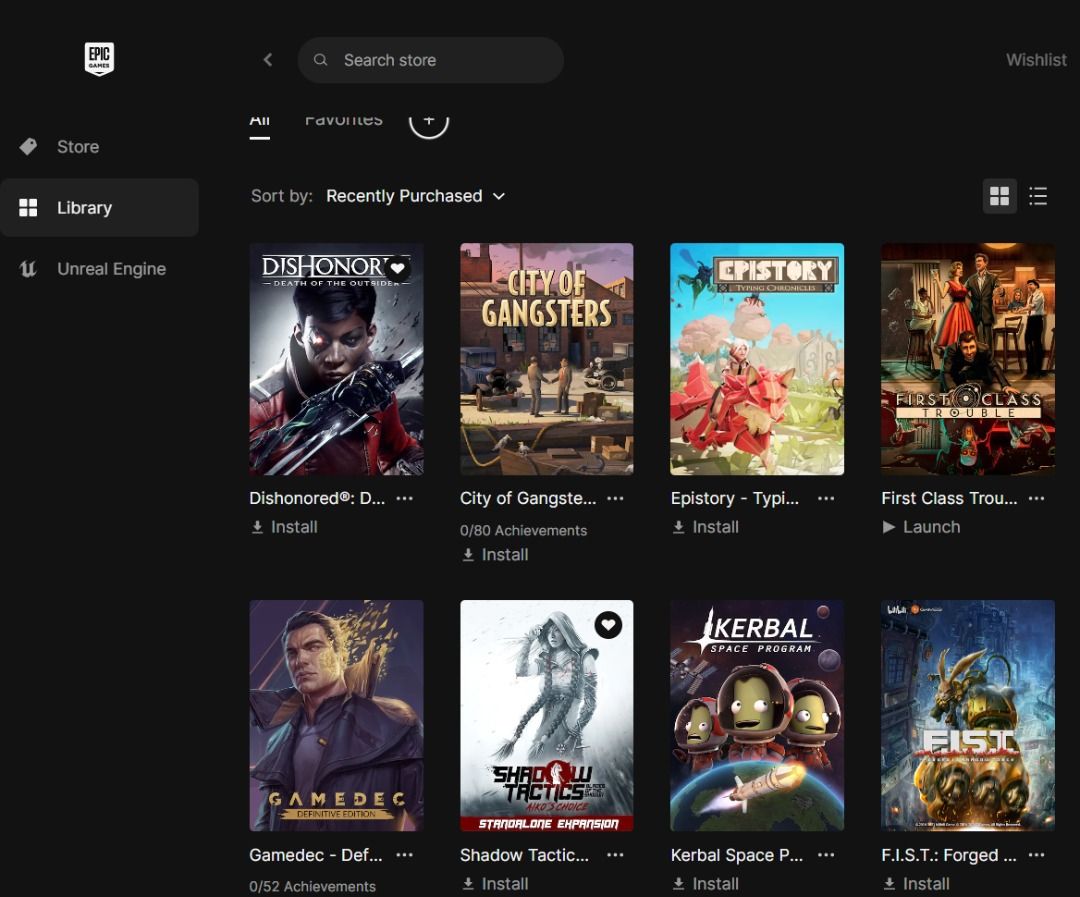The height and width of the screenshot is (897, 1080).
Task: Switch to list view
Action: (1038, 196)
